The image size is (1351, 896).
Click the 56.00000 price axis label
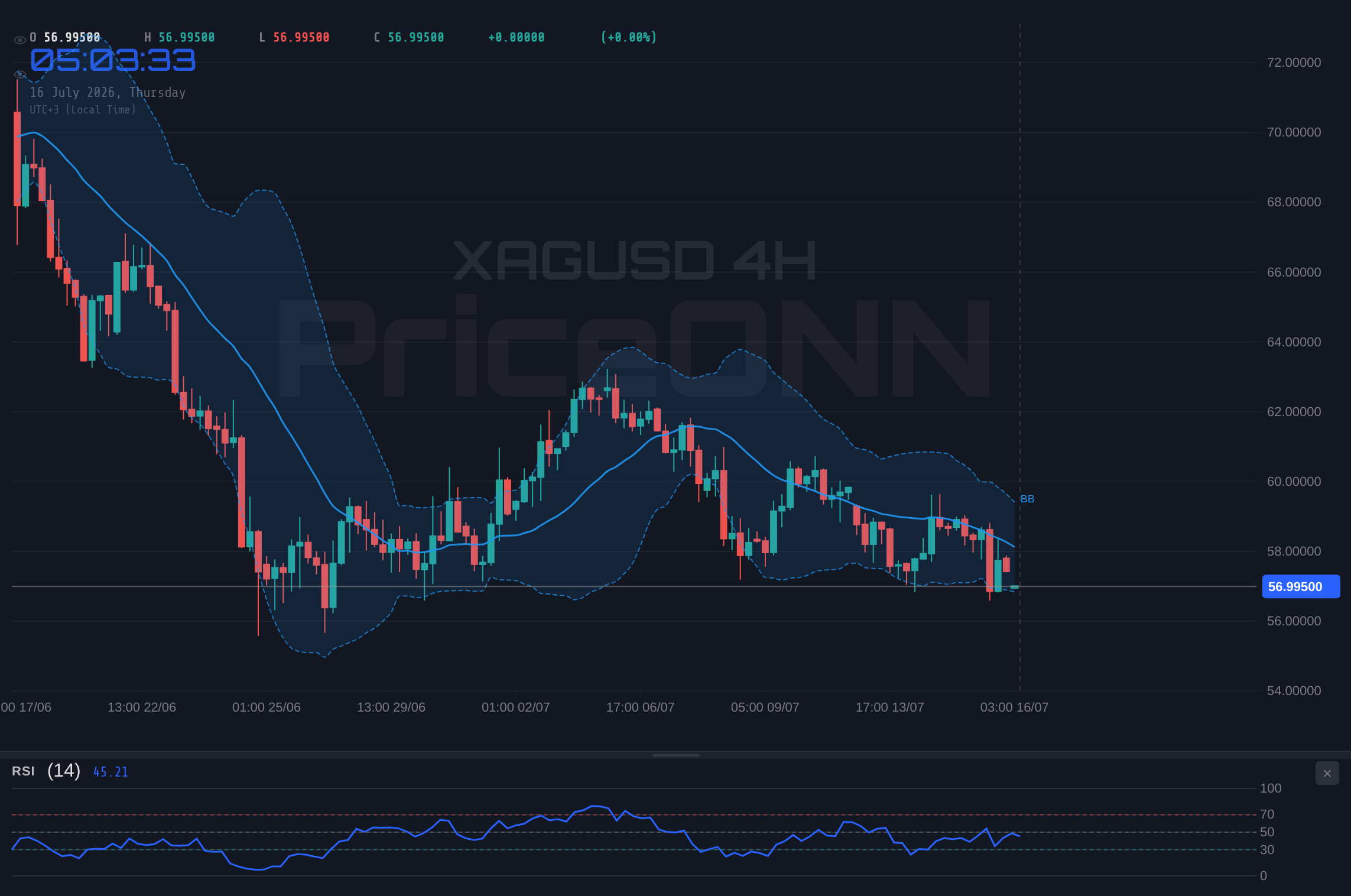[1294, 621]
